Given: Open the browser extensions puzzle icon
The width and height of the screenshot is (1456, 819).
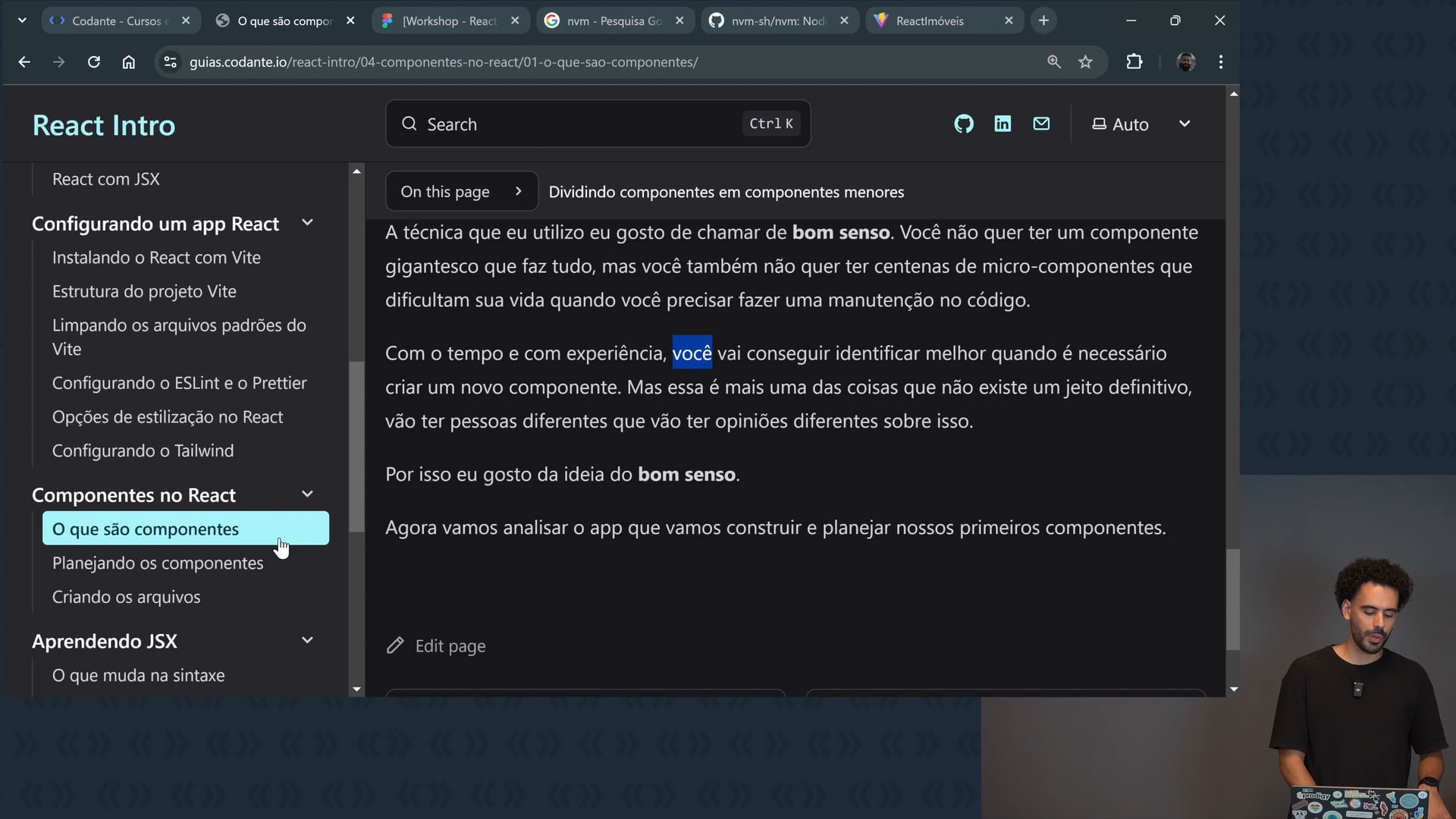Looking at the screenshot, I should coord(1134,62).
